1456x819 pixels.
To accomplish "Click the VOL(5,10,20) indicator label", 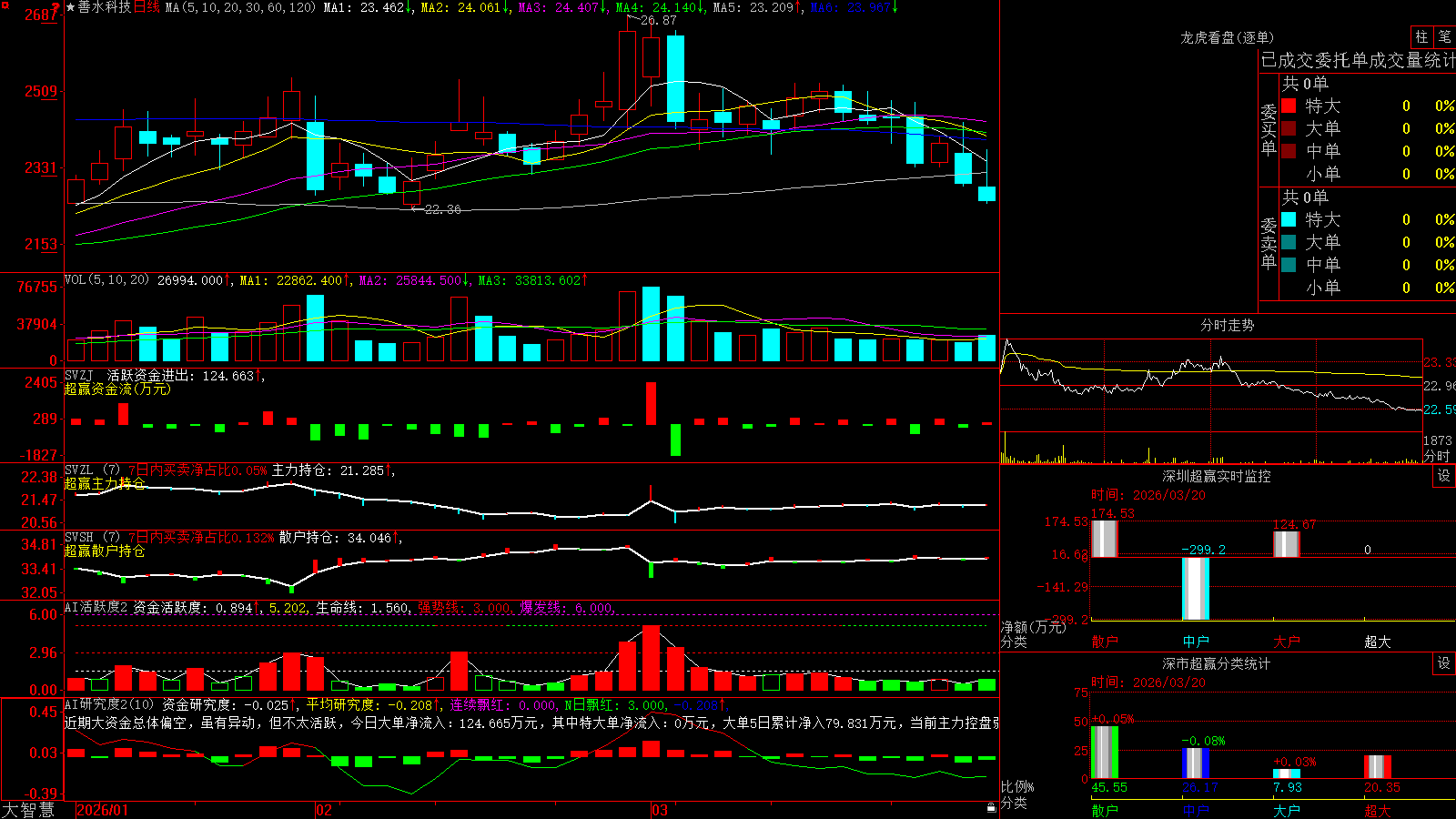I will coord(106,280).
